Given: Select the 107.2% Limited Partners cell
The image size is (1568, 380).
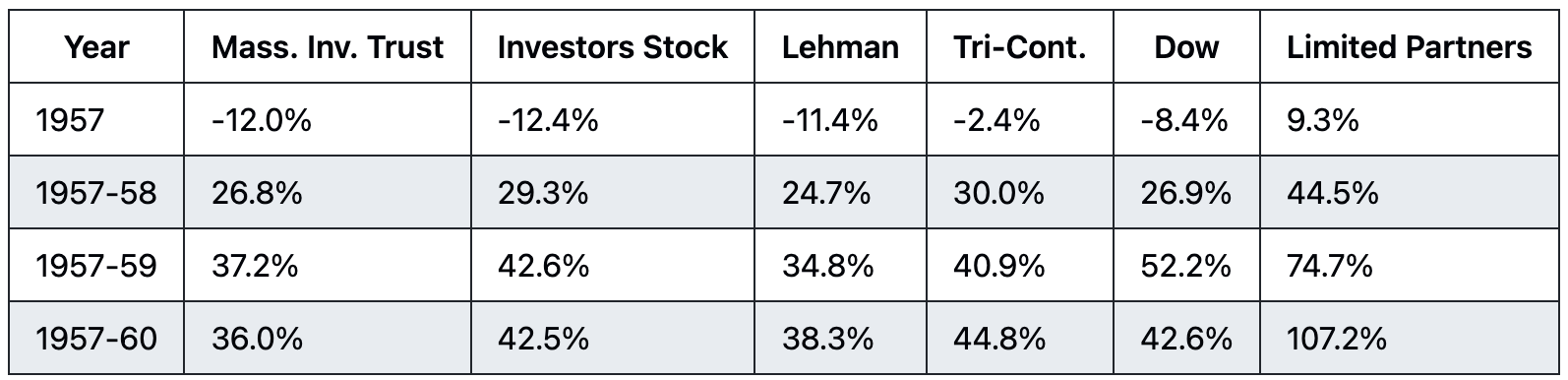Looking at the screenshot, I should click(x=1337, y=339).
